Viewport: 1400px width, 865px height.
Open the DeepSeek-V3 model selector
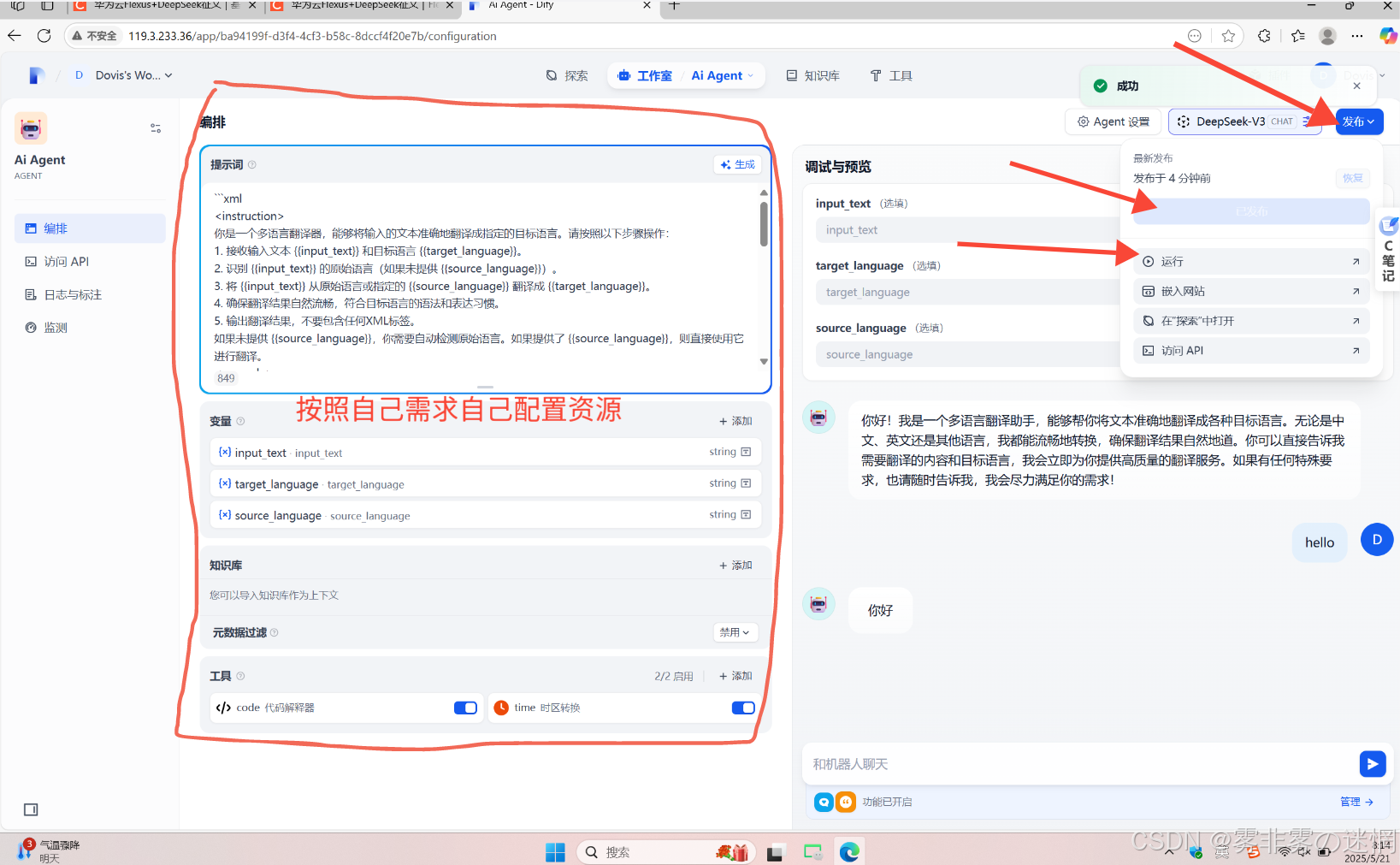coord(1244,121)
